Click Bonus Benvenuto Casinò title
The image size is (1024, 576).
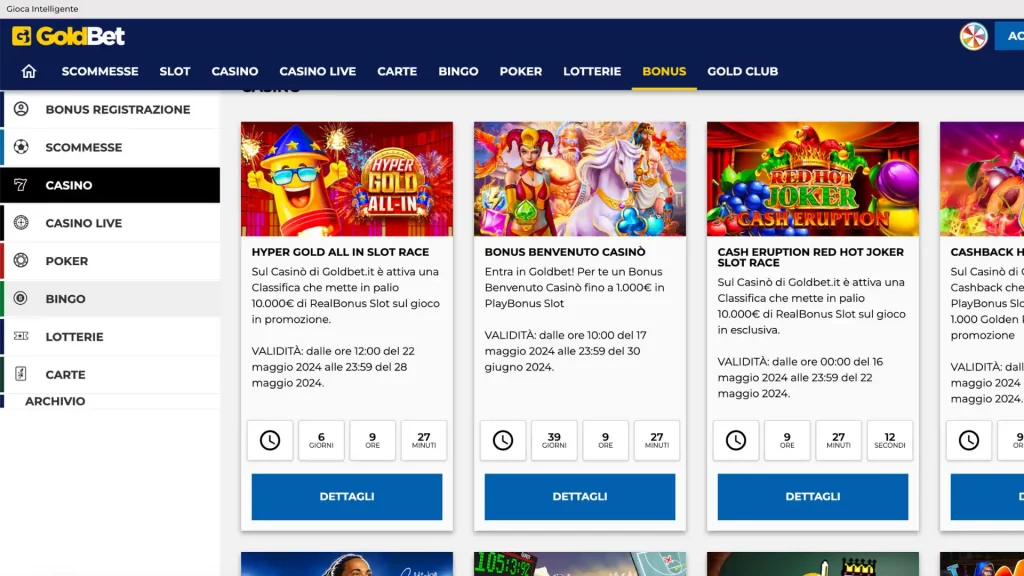coord(565,252)
